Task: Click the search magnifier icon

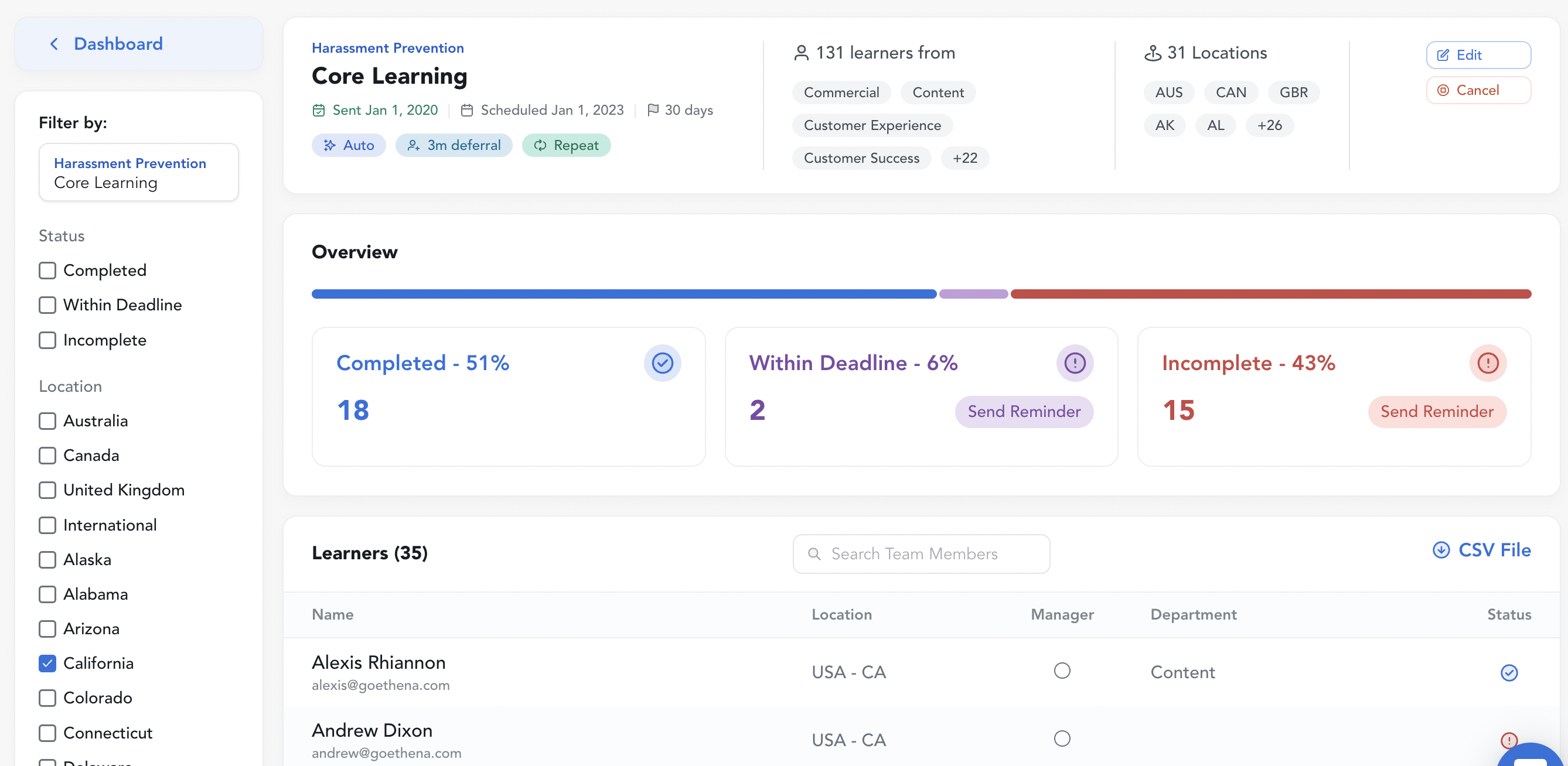Action: coord(814,554)
